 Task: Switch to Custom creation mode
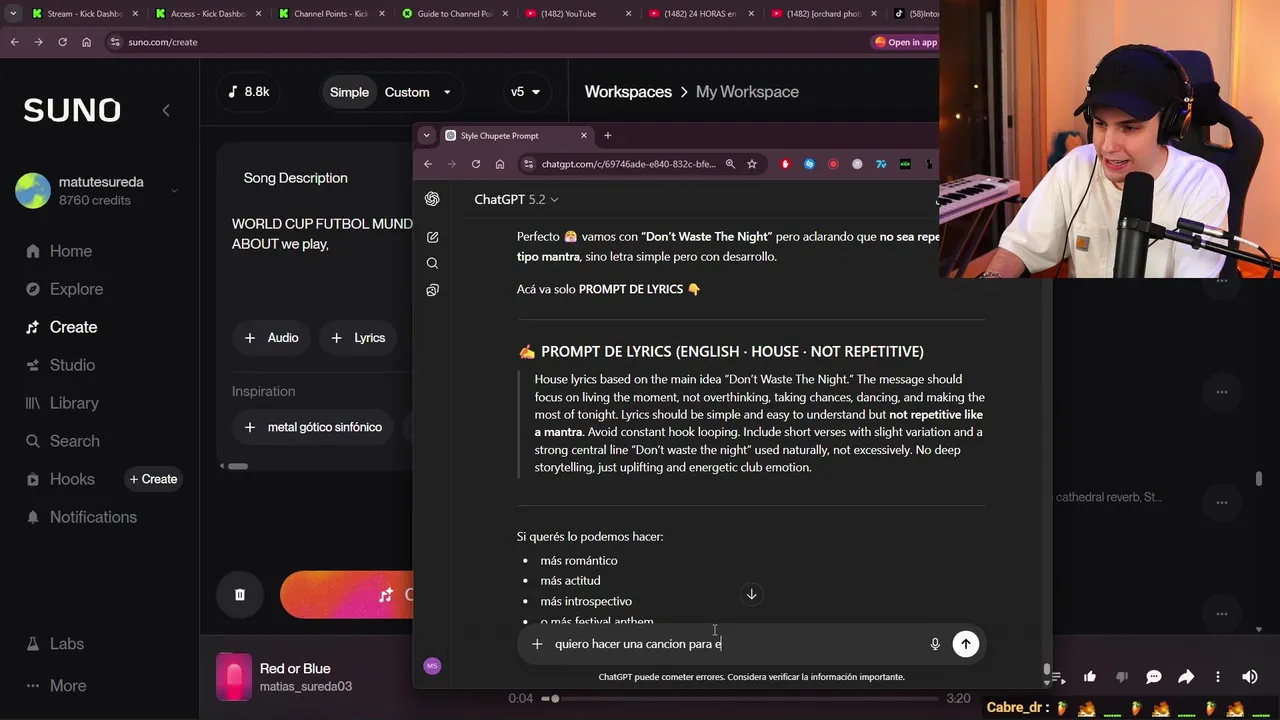pyautogui.click(x=407, y=92)
